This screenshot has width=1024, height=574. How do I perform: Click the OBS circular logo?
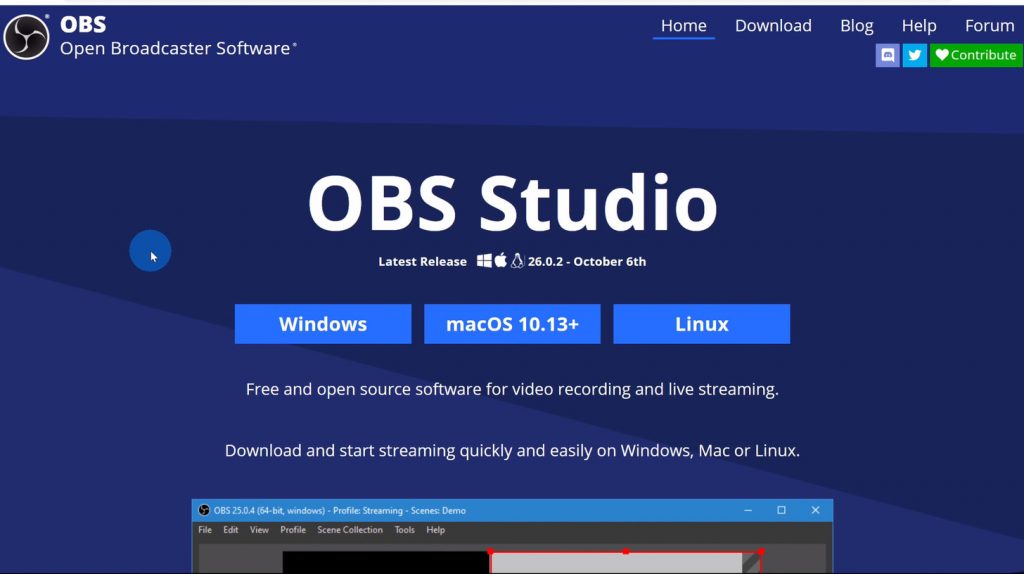coord(26,37)
